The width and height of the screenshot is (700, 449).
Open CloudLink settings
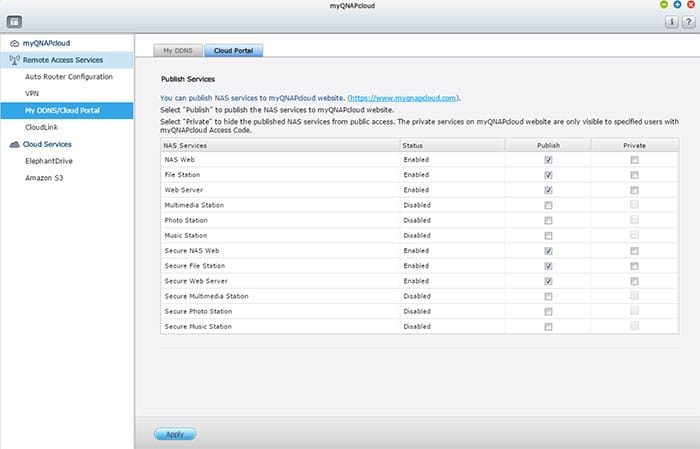pyautogui.click(x=42, y=127)
